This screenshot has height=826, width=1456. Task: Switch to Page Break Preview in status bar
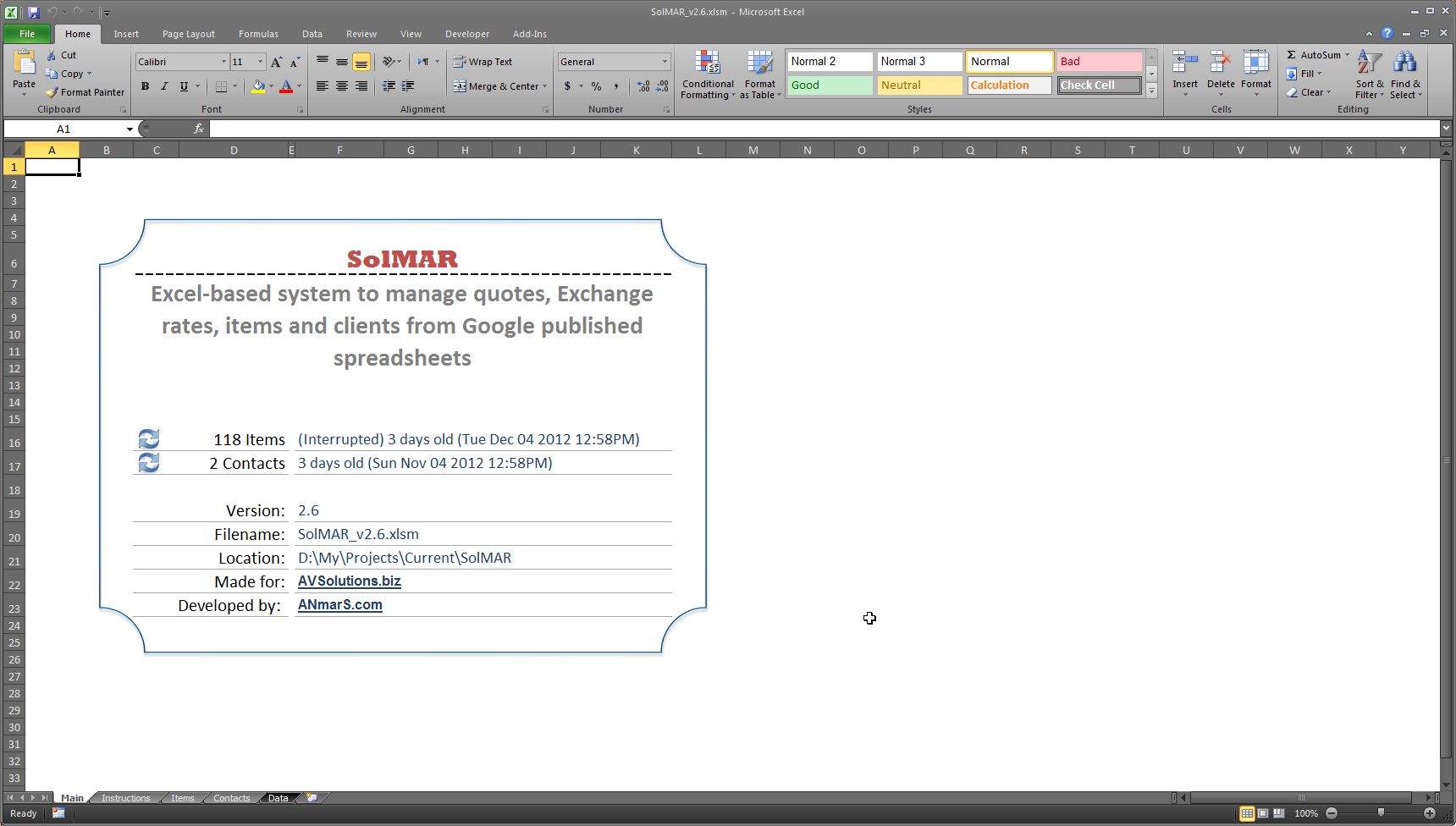(1278, 813)
